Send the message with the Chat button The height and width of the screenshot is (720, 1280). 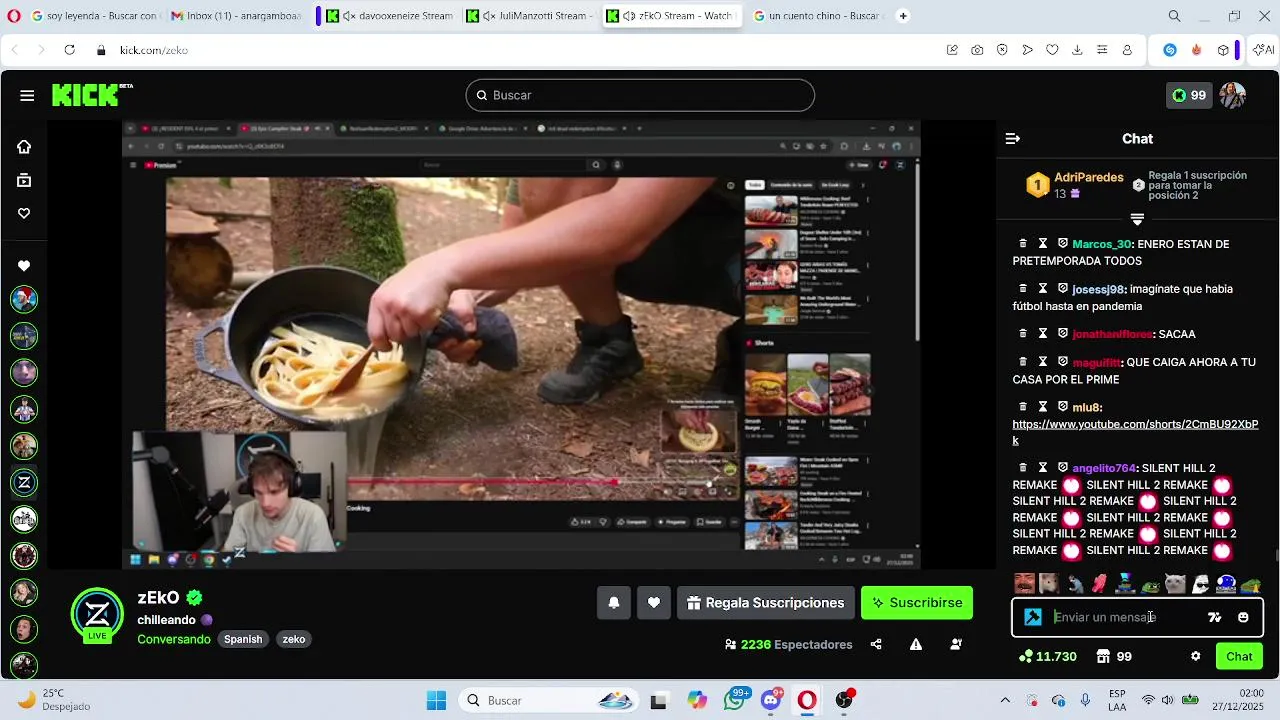point(1239,657)
